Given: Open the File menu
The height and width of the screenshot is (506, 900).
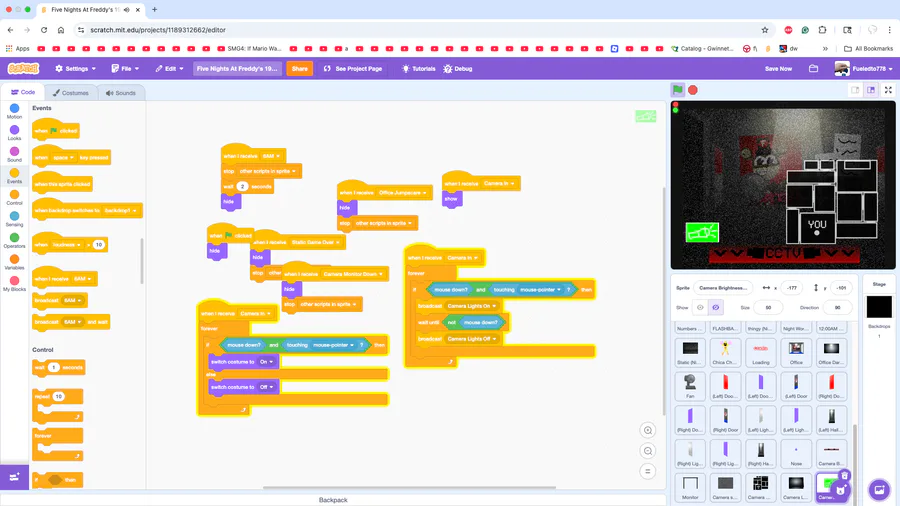Looking at the screenshot, I should pyautogui.click(x=125, y=68).
